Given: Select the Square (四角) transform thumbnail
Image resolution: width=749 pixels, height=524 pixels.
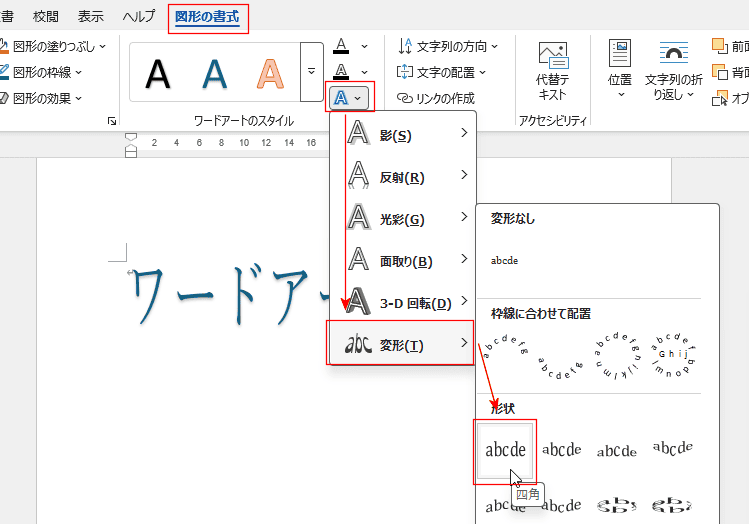Looking at the screenshot, I should (x=505, y=451).
